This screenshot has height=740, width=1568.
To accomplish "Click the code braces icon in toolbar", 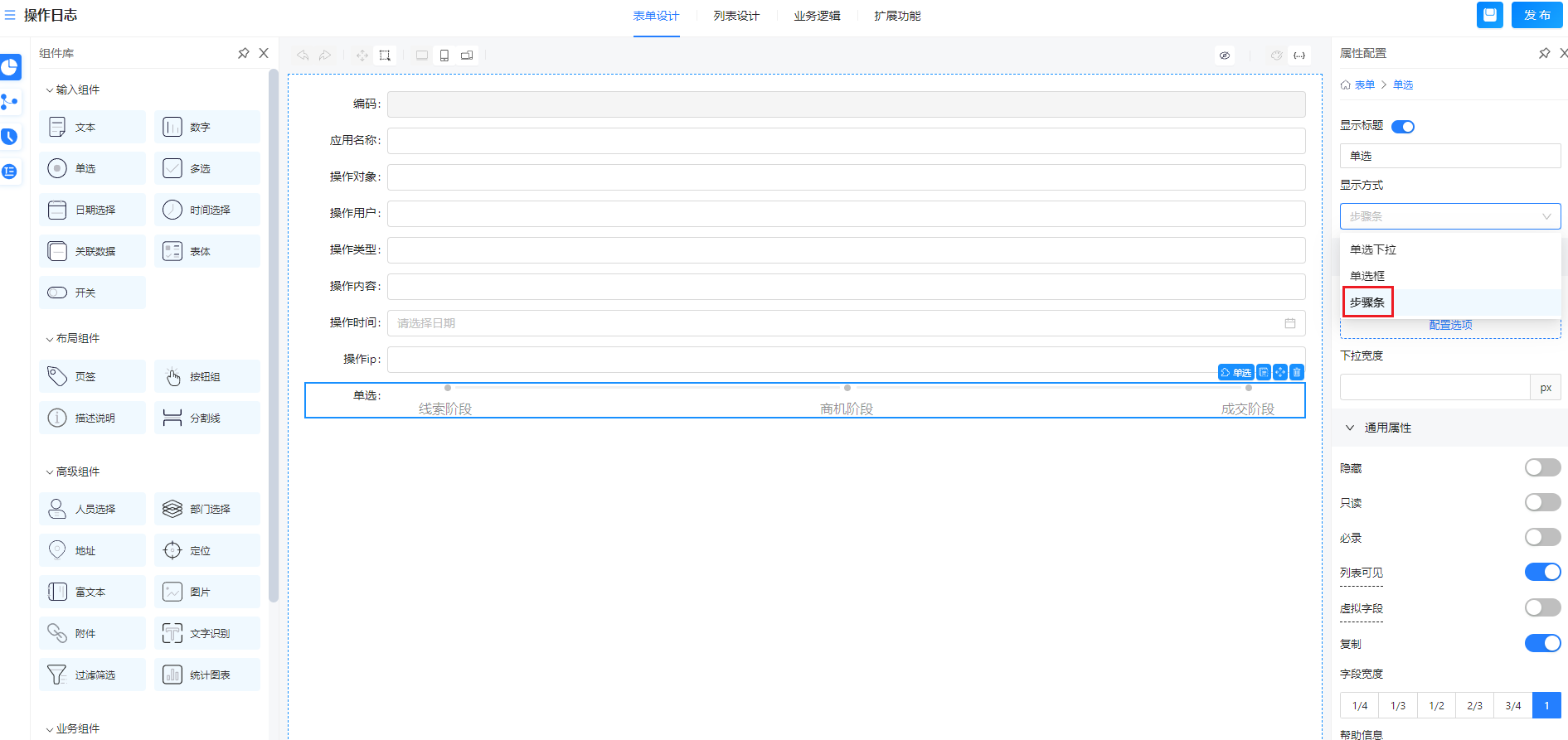I will click(1299, 56).
